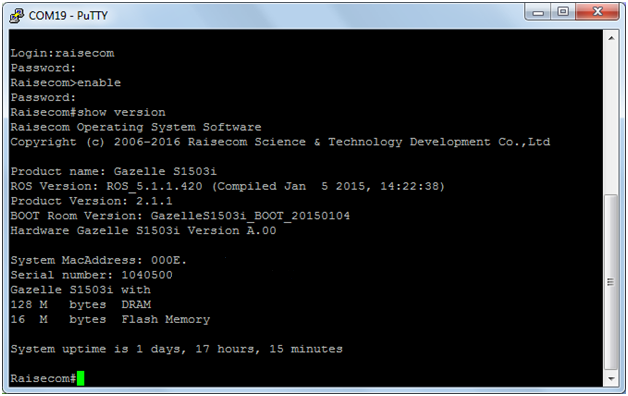Click the green cursor block at the prompt
Viewport: 628px width, 396px height.
pyautogui.click(x=81, y=378)
